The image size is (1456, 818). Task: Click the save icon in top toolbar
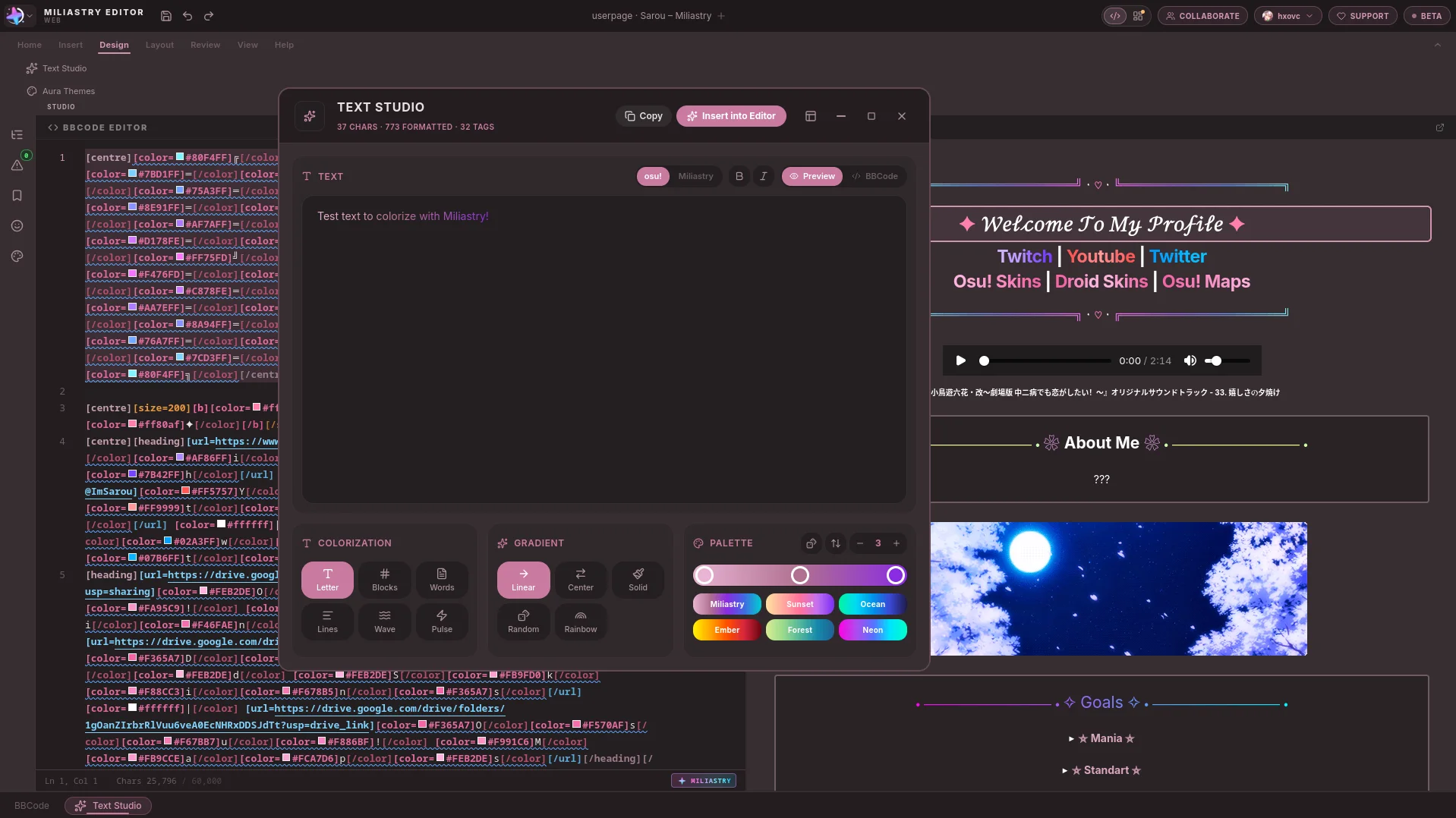[166, 16]
